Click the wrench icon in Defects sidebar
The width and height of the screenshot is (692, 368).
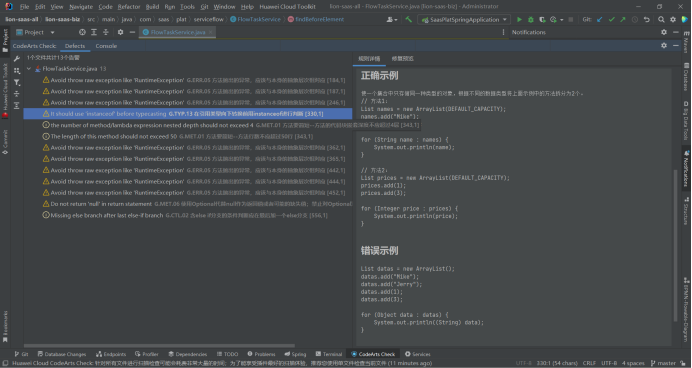[x=17, y=59]
